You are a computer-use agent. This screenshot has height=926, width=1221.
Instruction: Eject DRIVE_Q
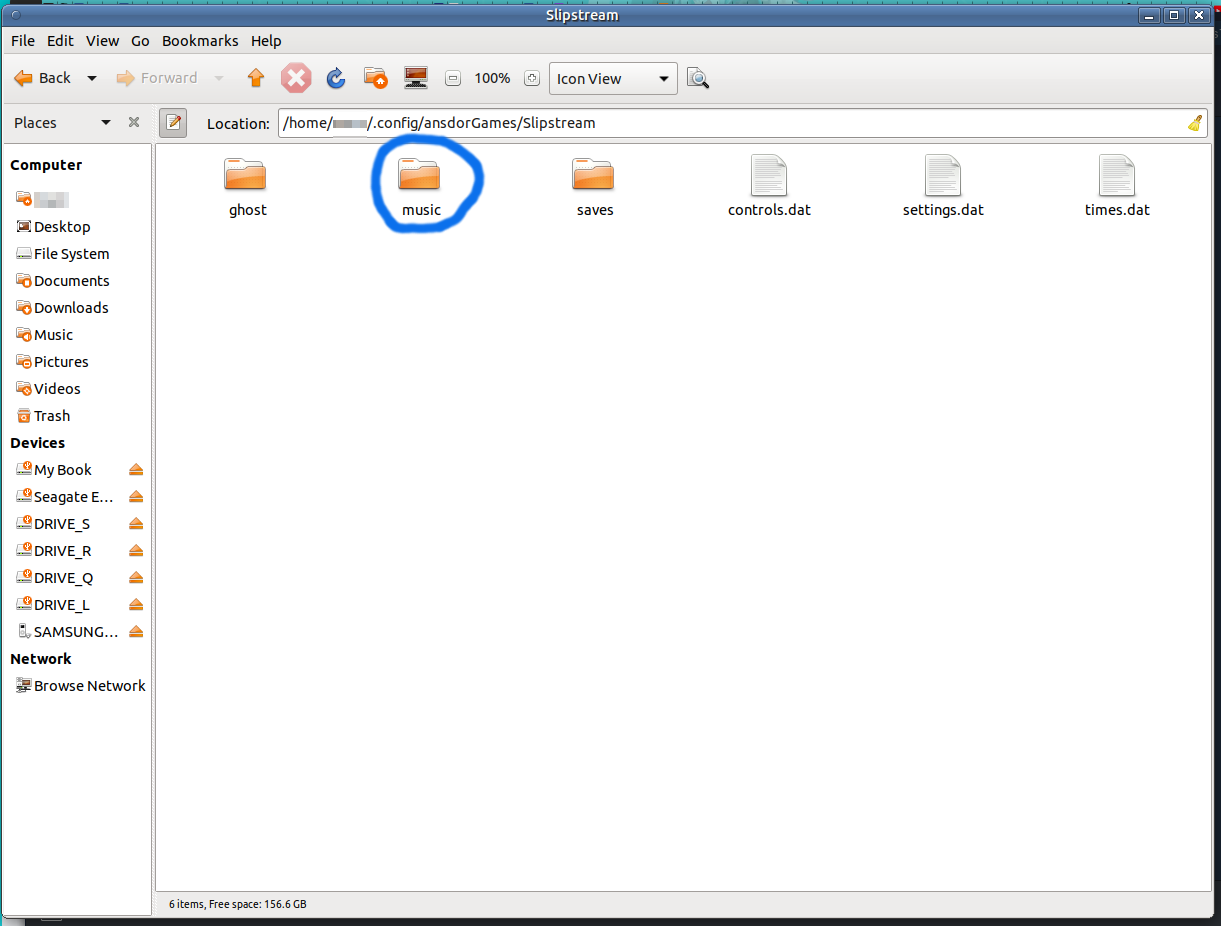click(136, 578)
